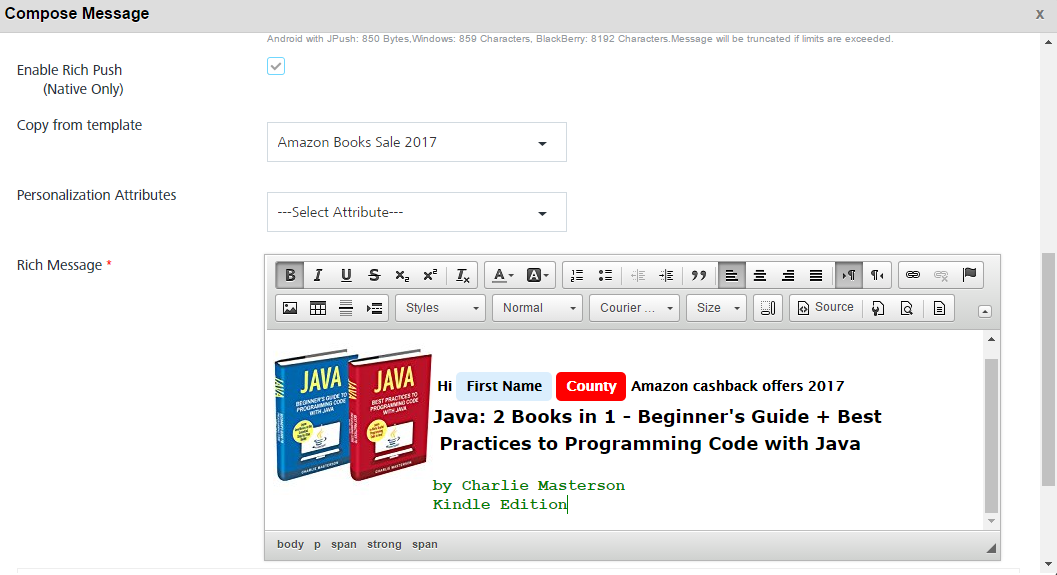
Task: Click 'Kindle Edition' text in editor
Action: [x=500, y=504]
